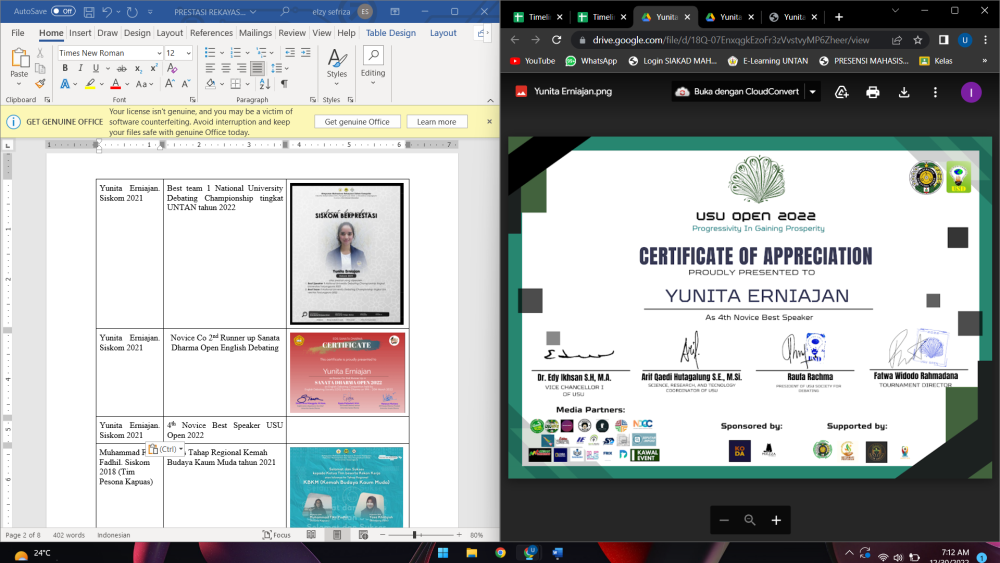Click the Decrease Indent icon
The image size is (1000, 563).
click(290, 53)
